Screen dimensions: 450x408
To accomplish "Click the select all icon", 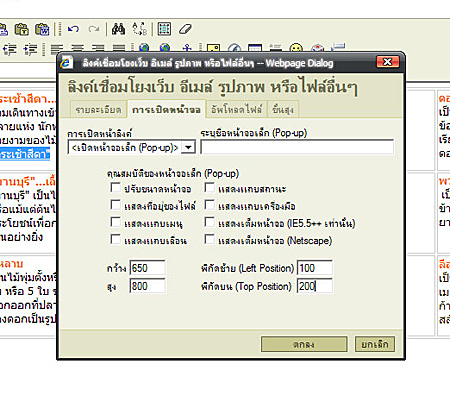I will (164, 29).
